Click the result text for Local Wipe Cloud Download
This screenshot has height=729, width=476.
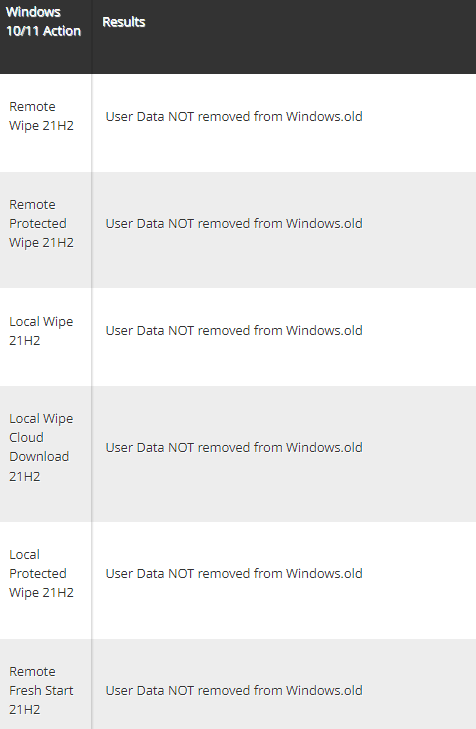(x=234, y=447)
